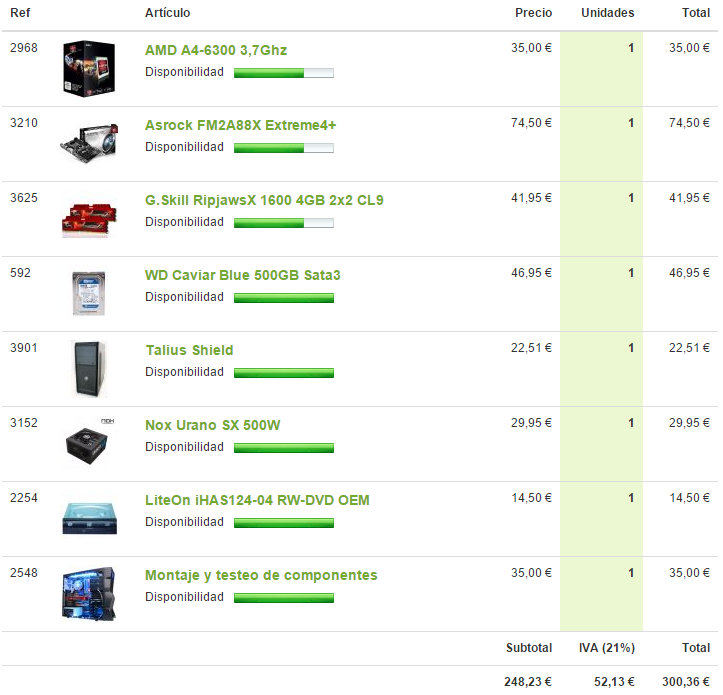Screen dimensions: 723x695
Task: Click the availability bar for Talius Shield
Action: [284, 373]
